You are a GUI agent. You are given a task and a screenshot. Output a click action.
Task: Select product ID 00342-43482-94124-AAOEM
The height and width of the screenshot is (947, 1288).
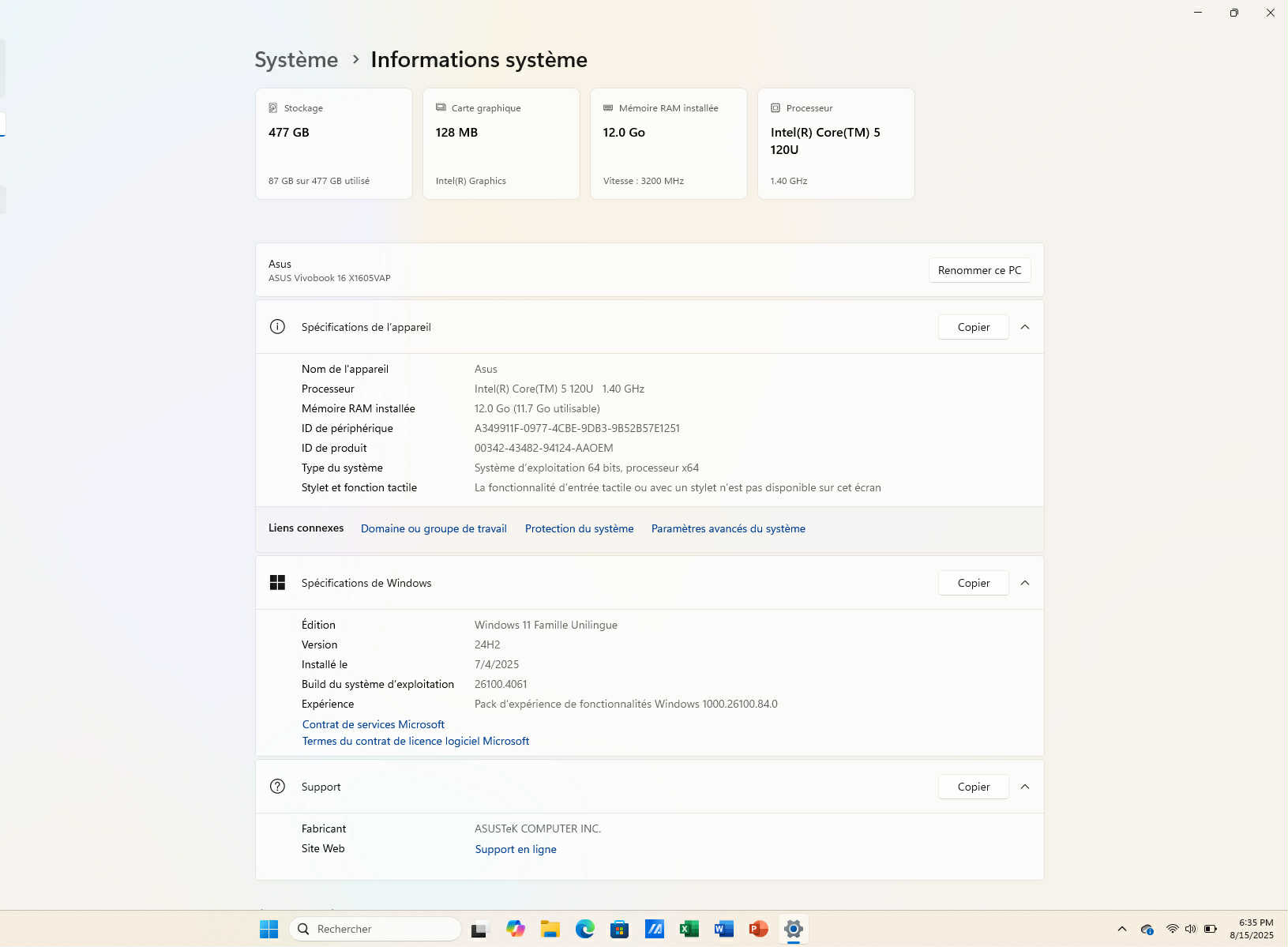coord(543,448)
